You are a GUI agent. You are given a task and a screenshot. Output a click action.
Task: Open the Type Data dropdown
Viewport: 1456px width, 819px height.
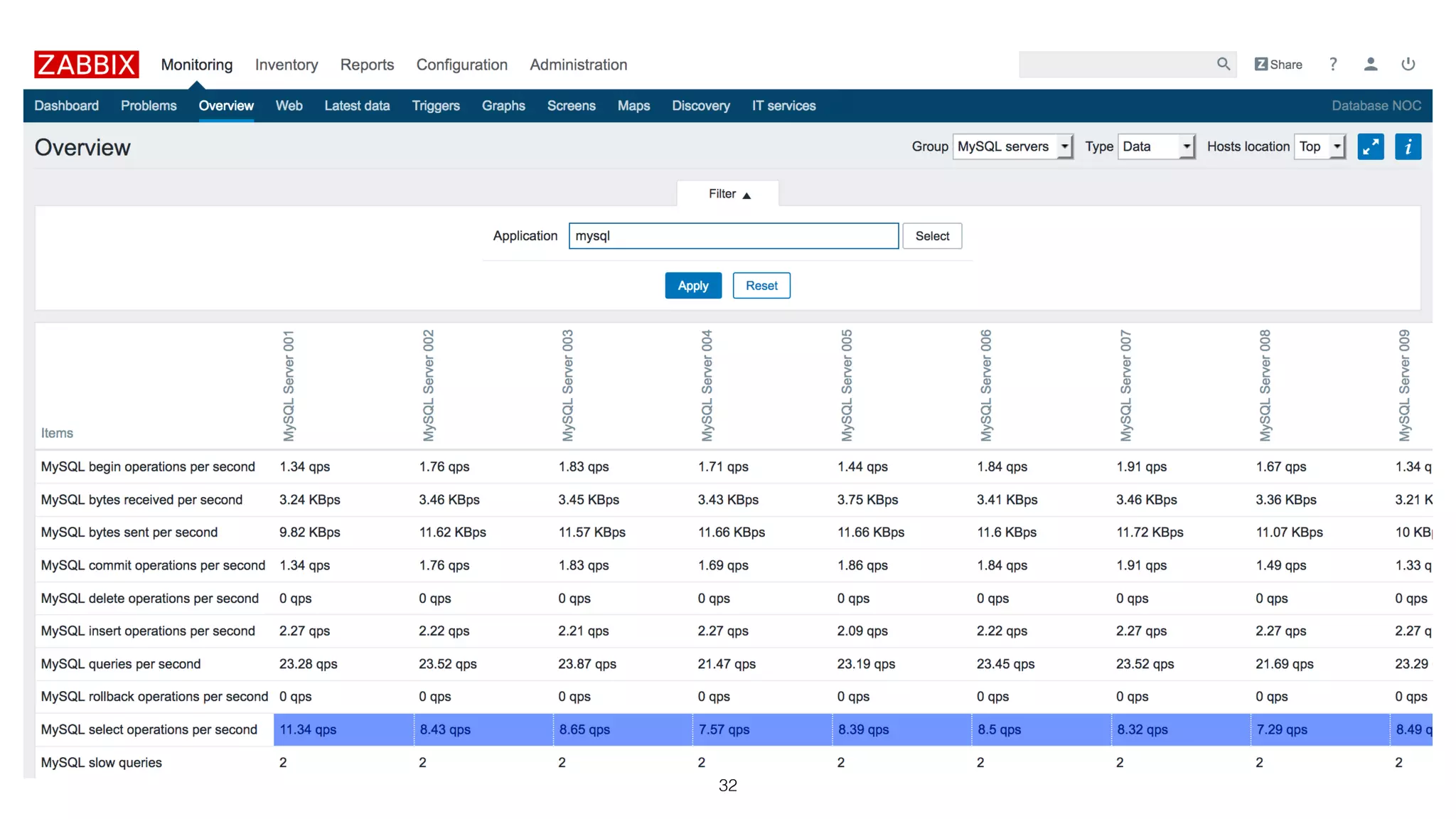(1156, 146)
